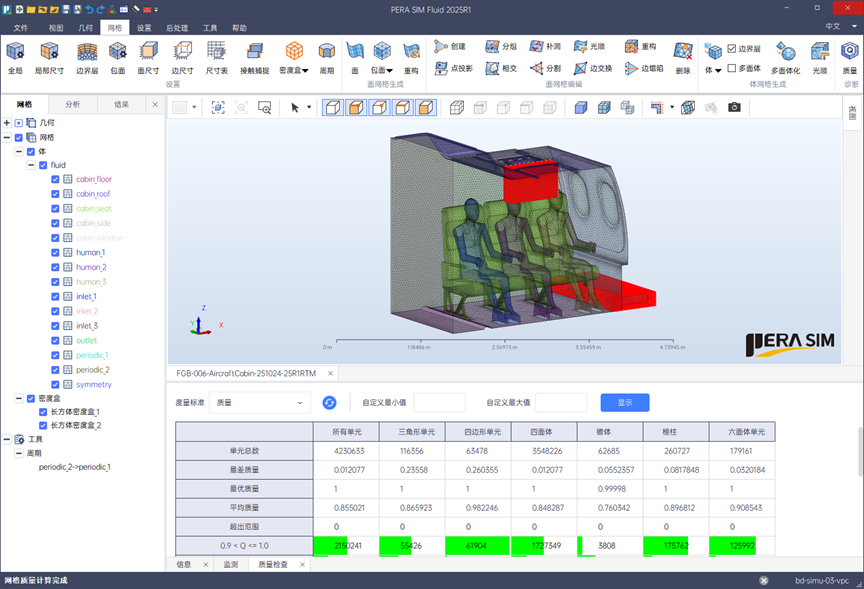This screenshot has height=589, width=864.
Task: Click the 中文 language selector
Action: click(x=832, y=26)
